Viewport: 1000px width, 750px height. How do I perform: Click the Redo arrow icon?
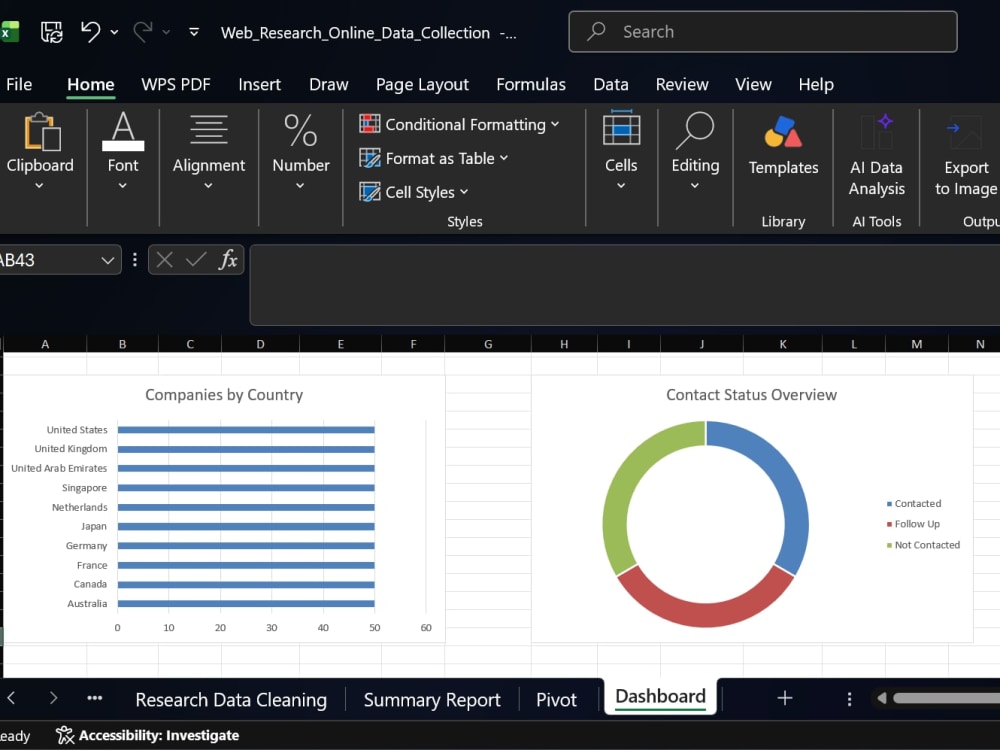tap(143, 31)
